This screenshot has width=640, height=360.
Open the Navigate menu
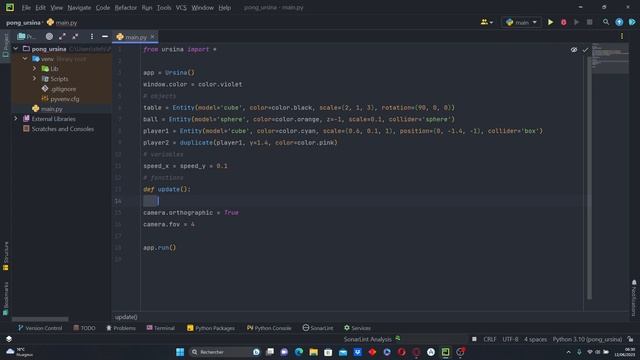79,8
